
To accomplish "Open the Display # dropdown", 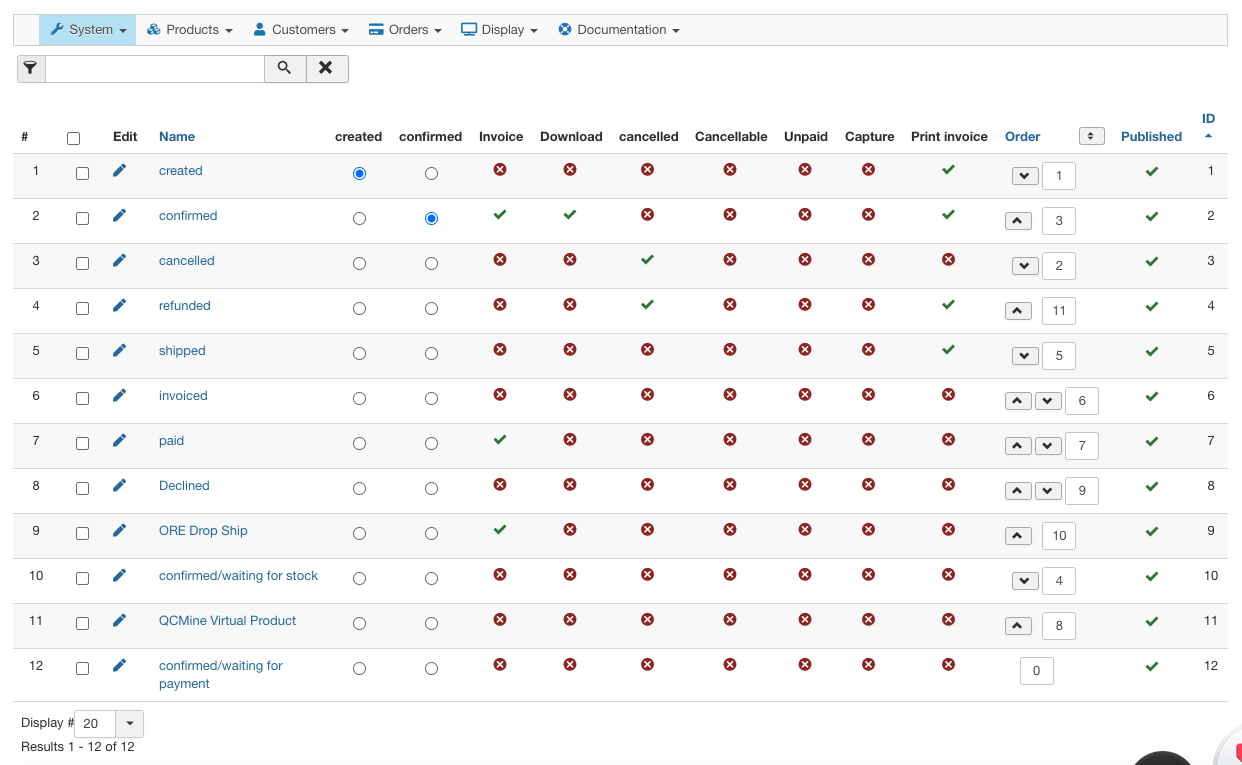I will click(x=129, y=723).
